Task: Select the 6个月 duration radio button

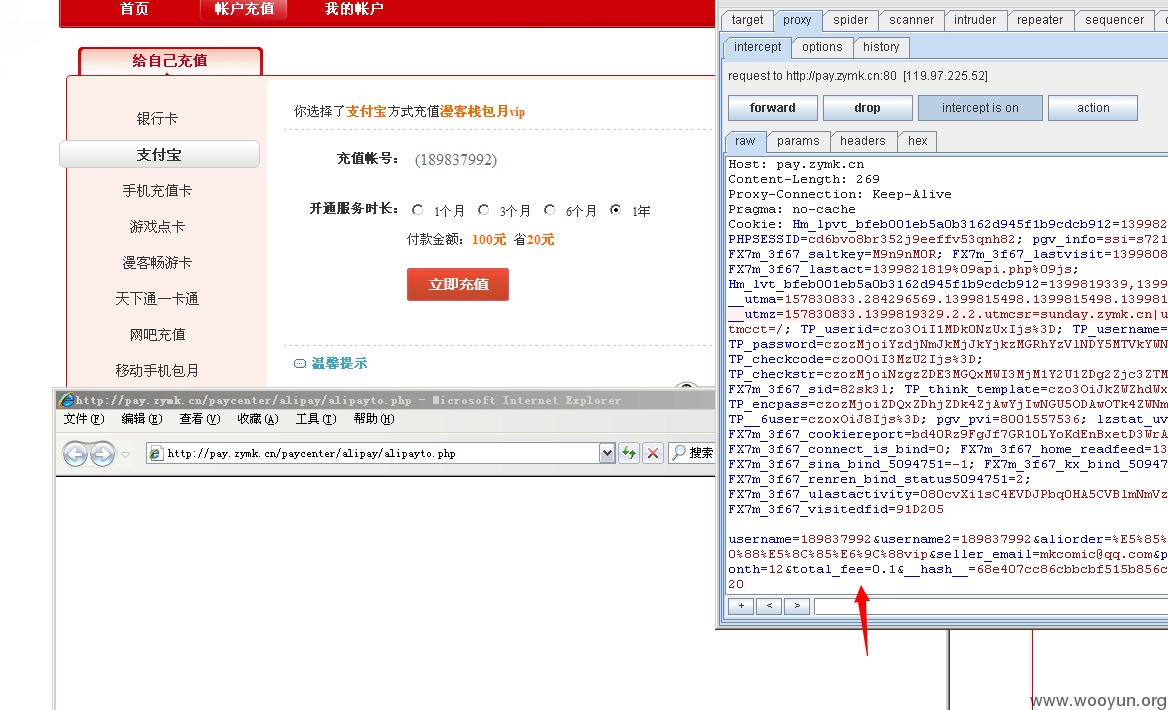Action: (550, 210)
